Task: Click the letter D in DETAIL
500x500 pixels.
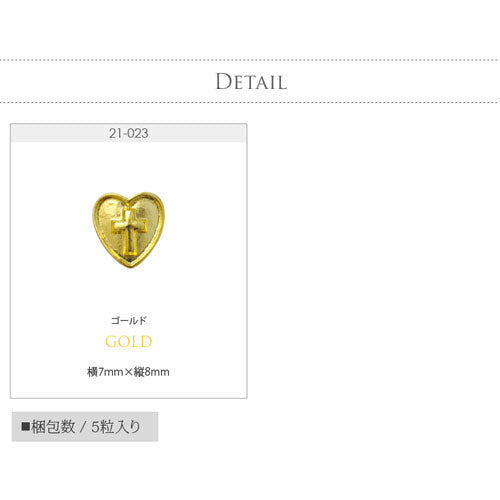Action: [223, 82]
